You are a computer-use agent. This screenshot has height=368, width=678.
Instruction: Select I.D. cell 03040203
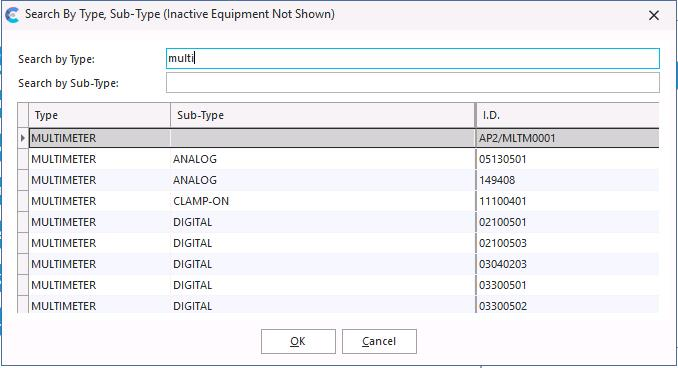click(567, 264)
